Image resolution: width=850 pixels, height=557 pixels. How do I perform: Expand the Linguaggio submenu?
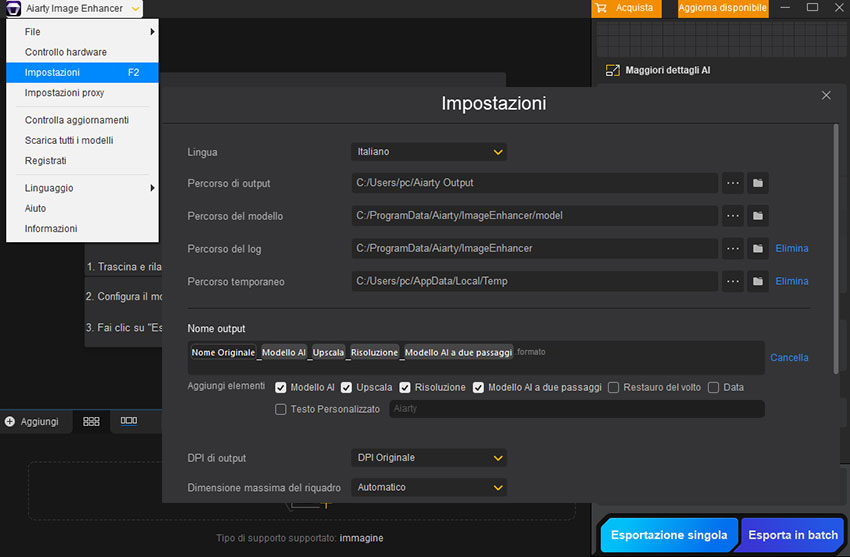(82, 188)
